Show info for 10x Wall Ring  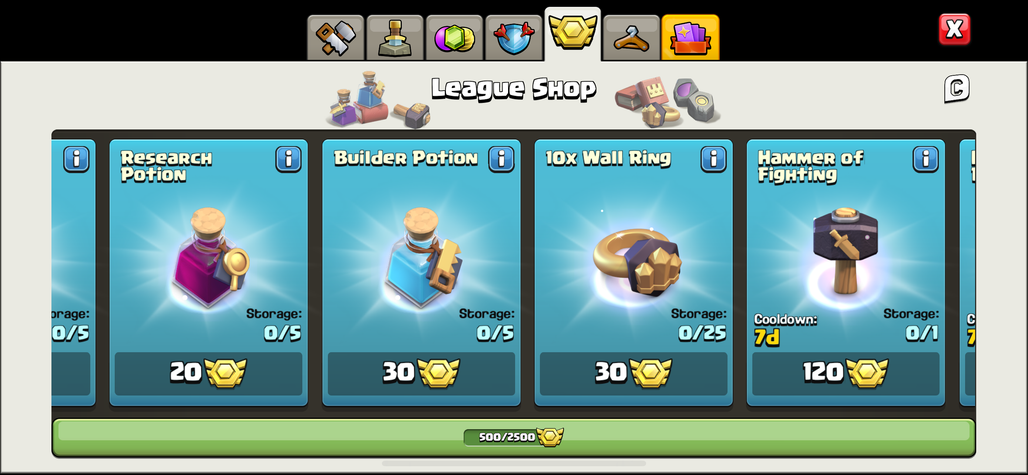(713, 159)
